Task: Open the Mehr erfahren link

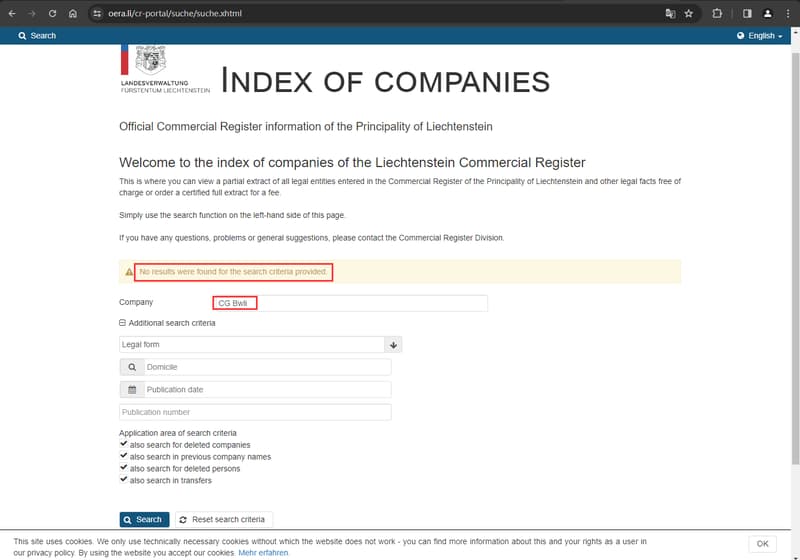Action: click(x=263, y=553)
